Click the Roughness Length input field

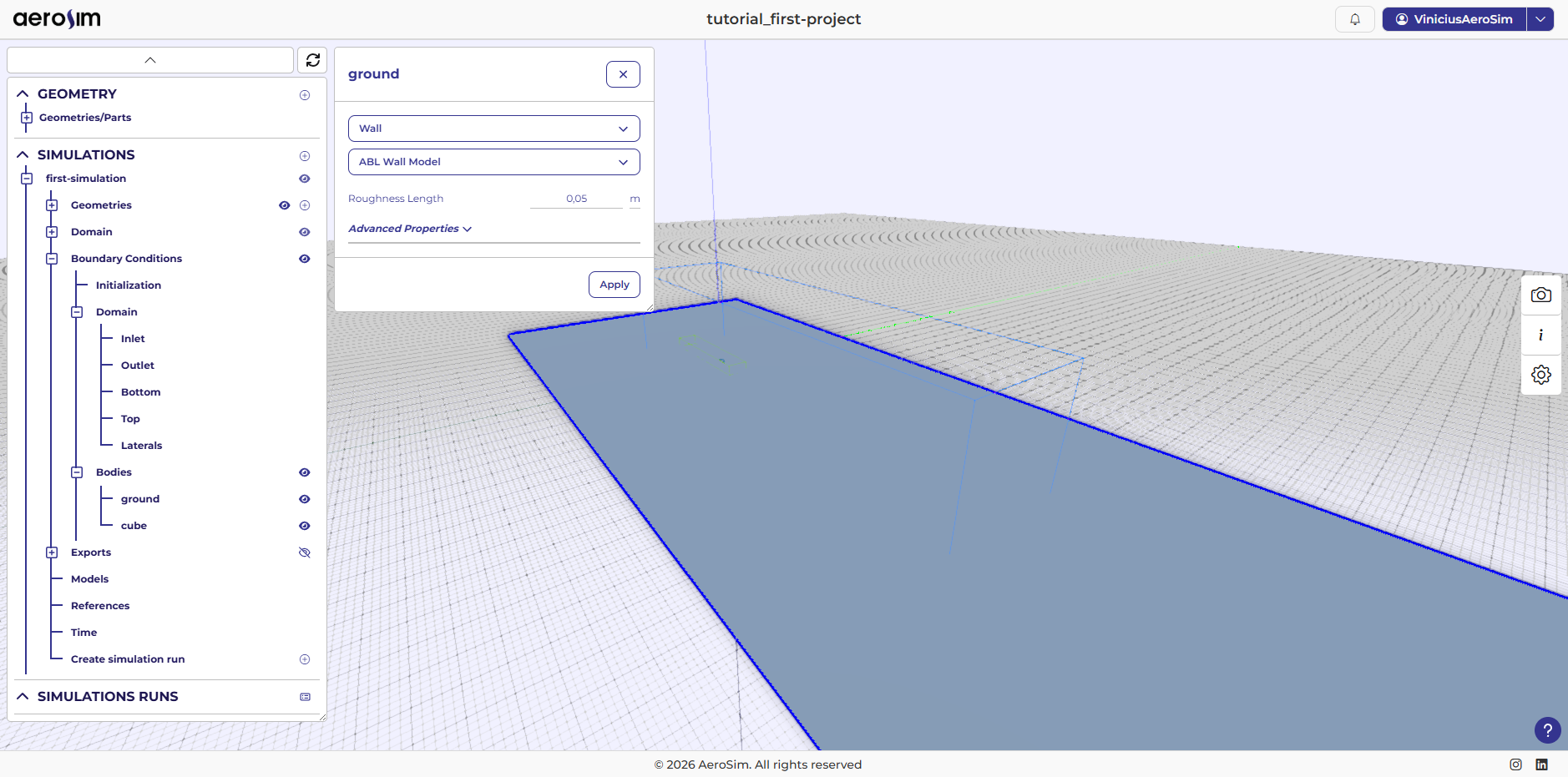[x=576, y=199]
